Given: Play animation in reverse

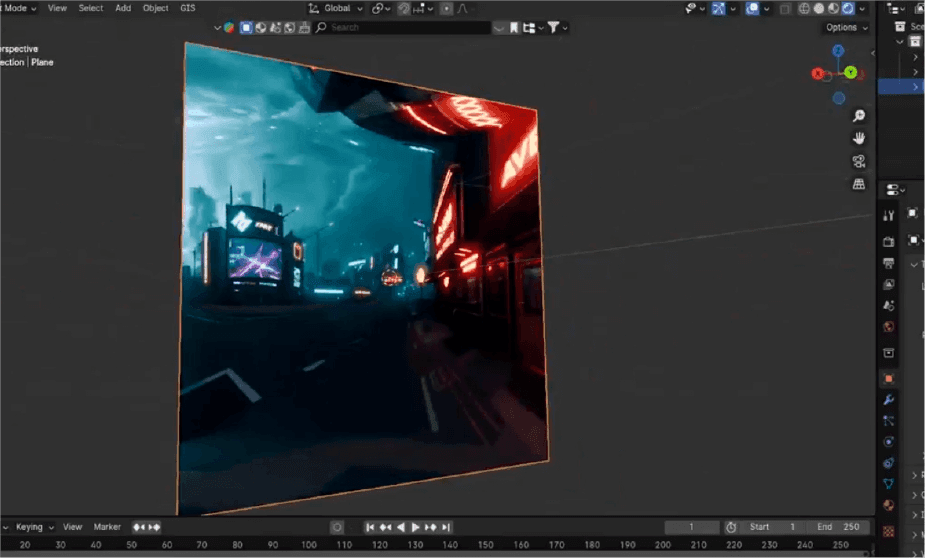Looking at the screenshot, I should click(x=401, y=527).
